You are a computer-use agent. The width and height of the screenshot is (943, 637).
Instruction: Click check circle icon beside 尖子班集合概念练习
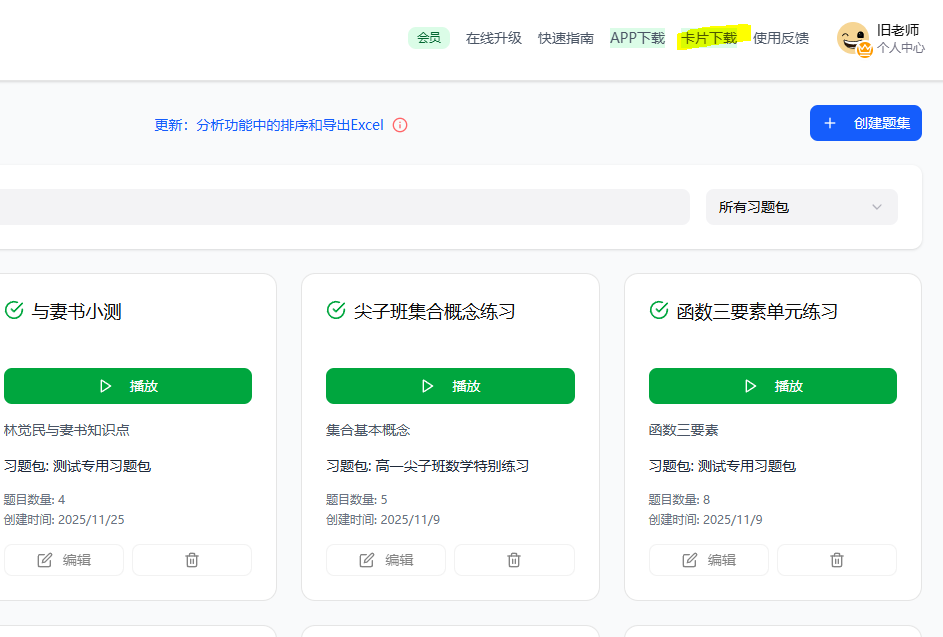(336, 310)
